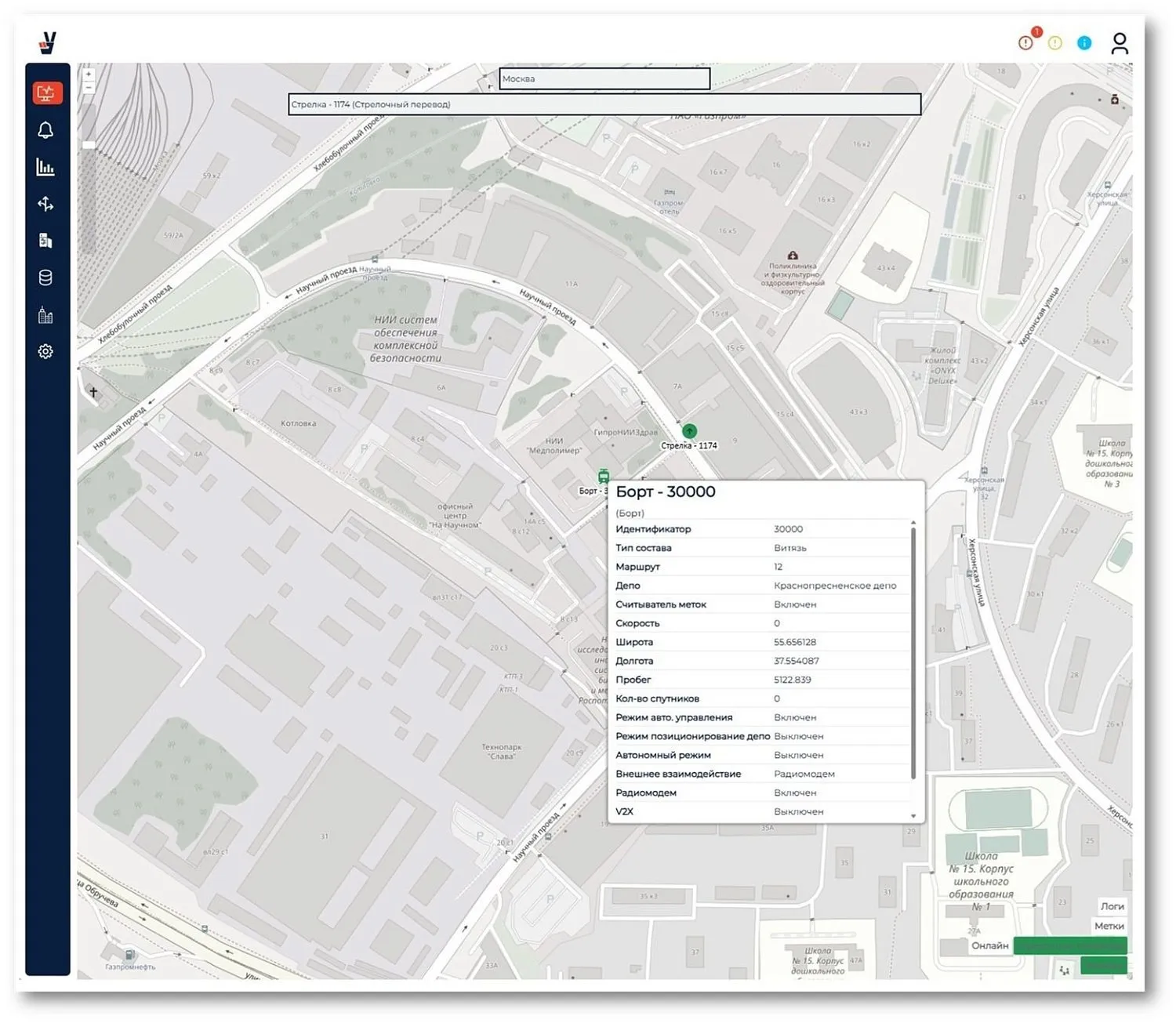Viewport: 1176px width, 1023px height.
Task: Open the user profile icon
Action: (1119, 43)
